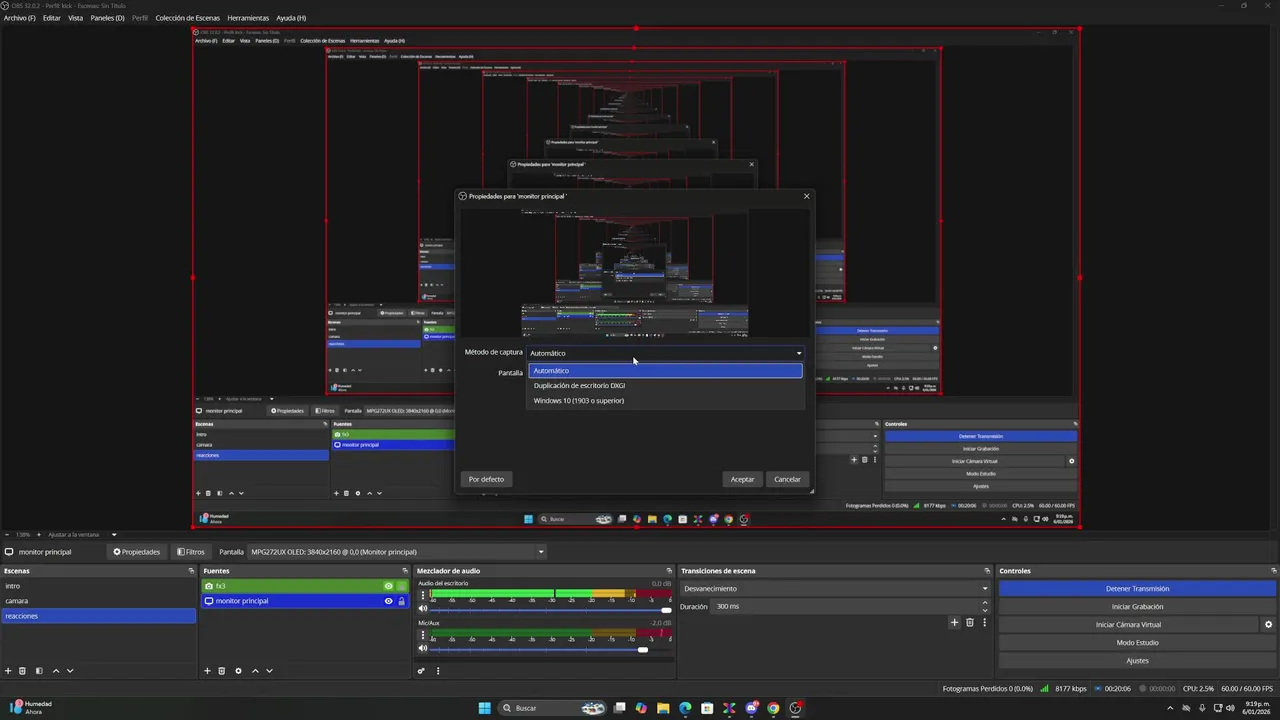
Task: Select Duplicación de escritorio DXGI option
Action: pyautogui.click(x=665, y=386)
